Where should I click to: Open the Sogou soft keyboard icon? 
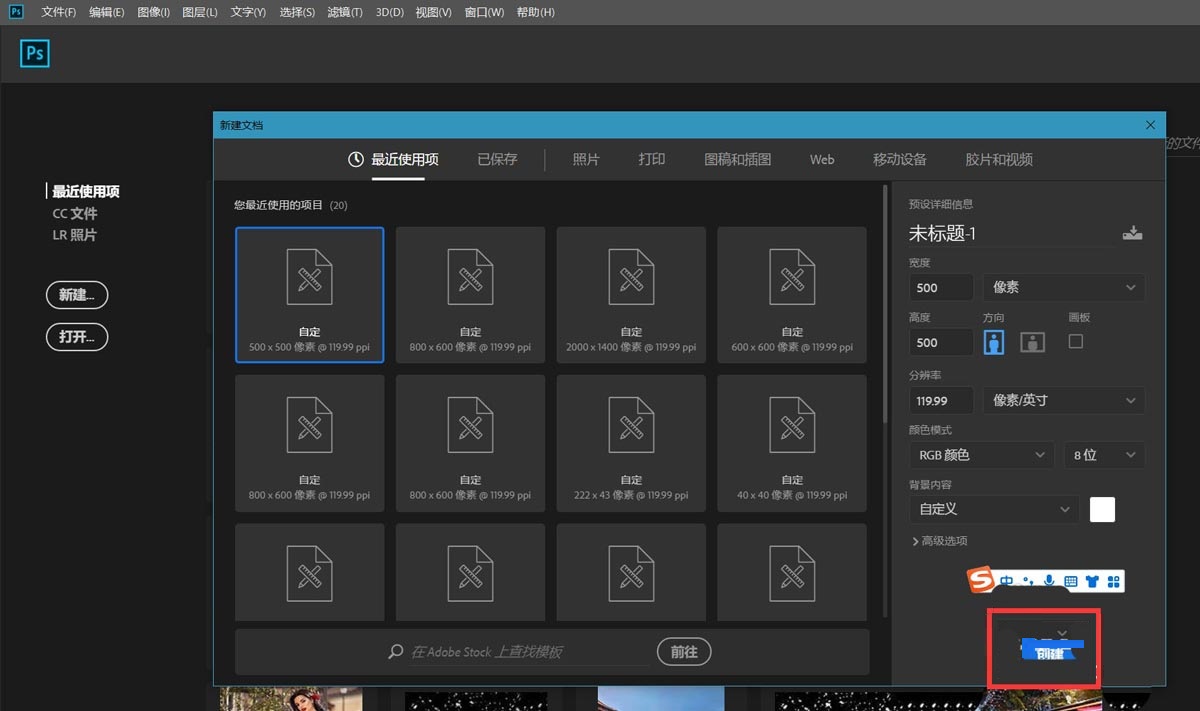point(1072,580)
